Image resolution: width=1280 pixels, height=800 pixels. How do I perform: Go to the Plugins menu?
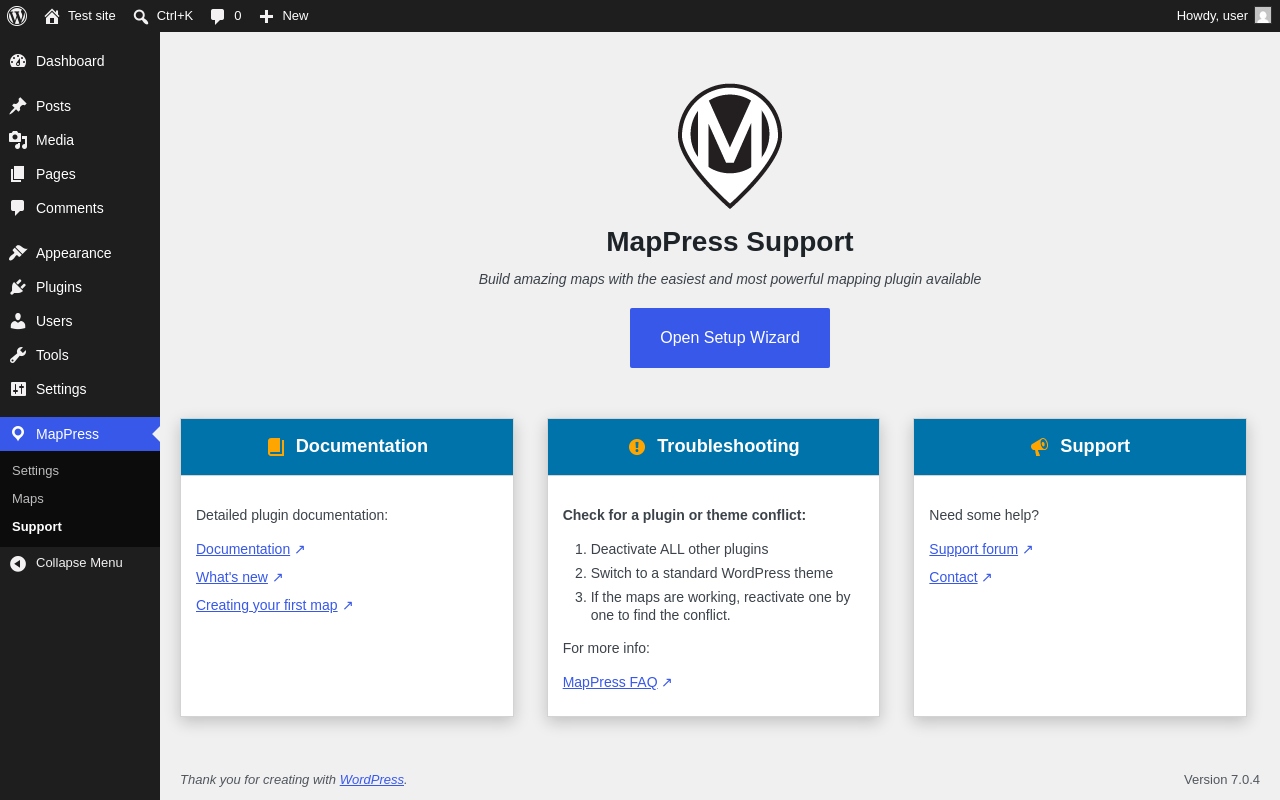pyautogui.click(x=80, y=287)
